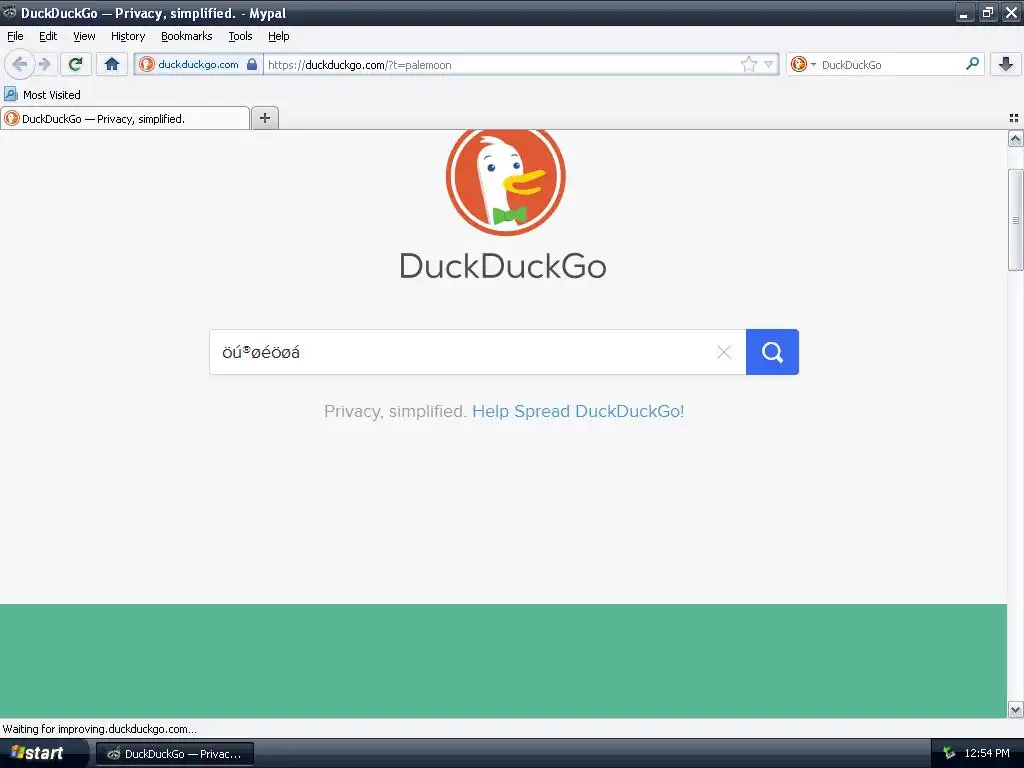Open the Windows start button
Viewport: 1024px width, 768px height.
pos(43,753)
